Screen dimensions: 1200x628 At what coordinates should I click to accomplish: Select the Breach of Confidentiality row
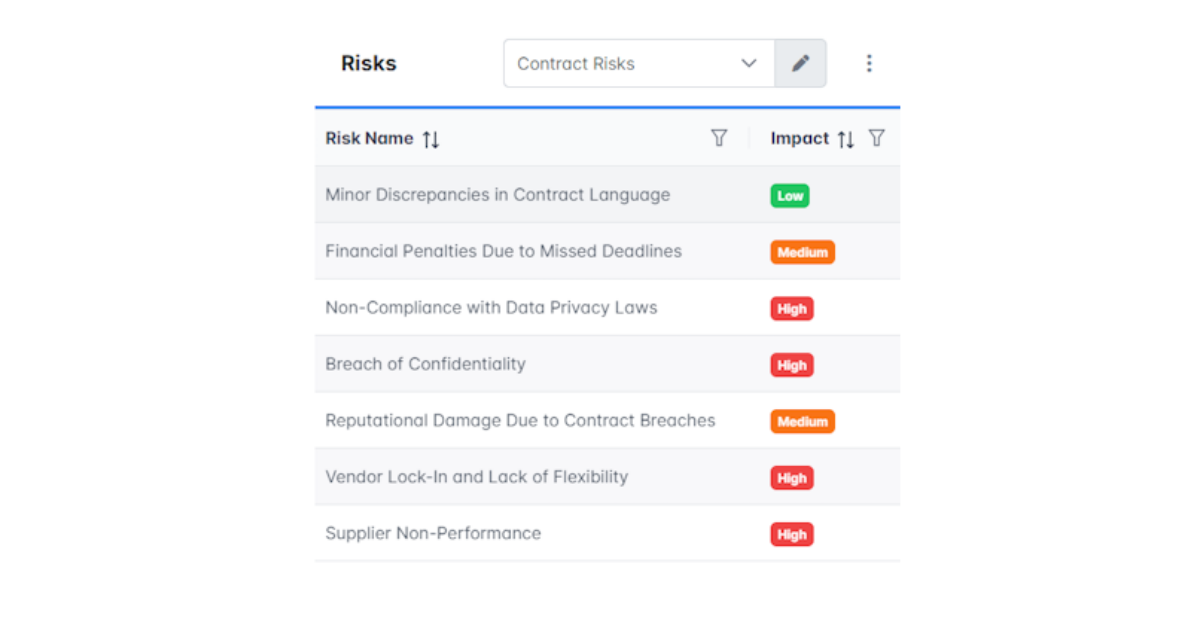pyautogui.click(x=607, y=364)
